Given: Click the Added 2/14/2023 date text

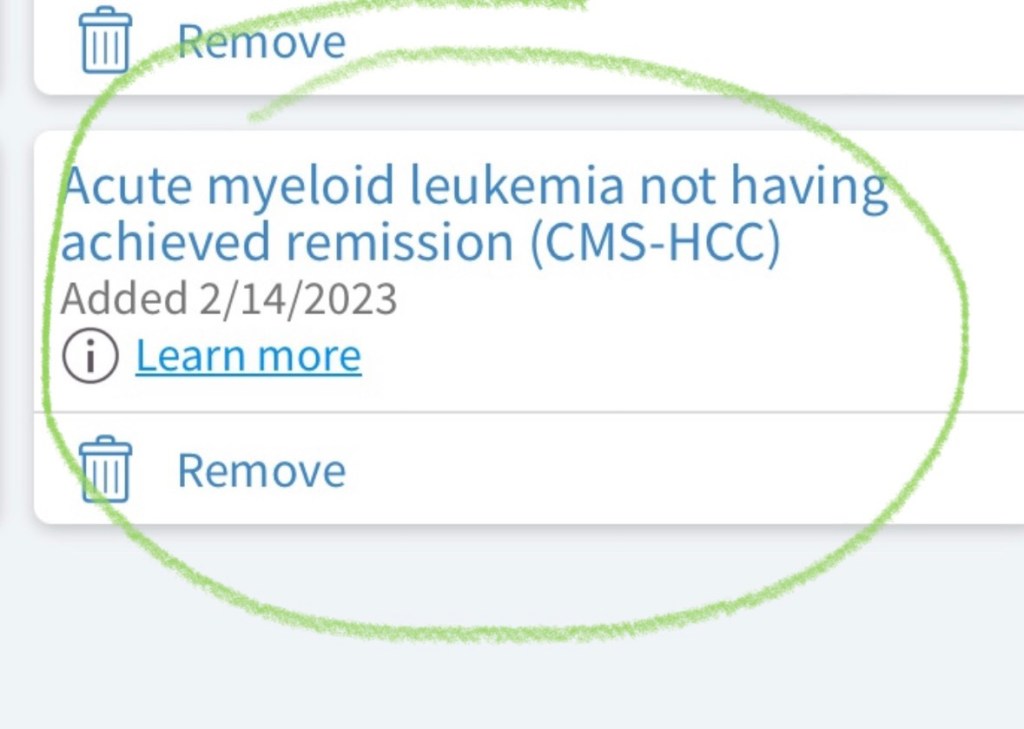Looking at the screenshot, I should coord(229,298).
